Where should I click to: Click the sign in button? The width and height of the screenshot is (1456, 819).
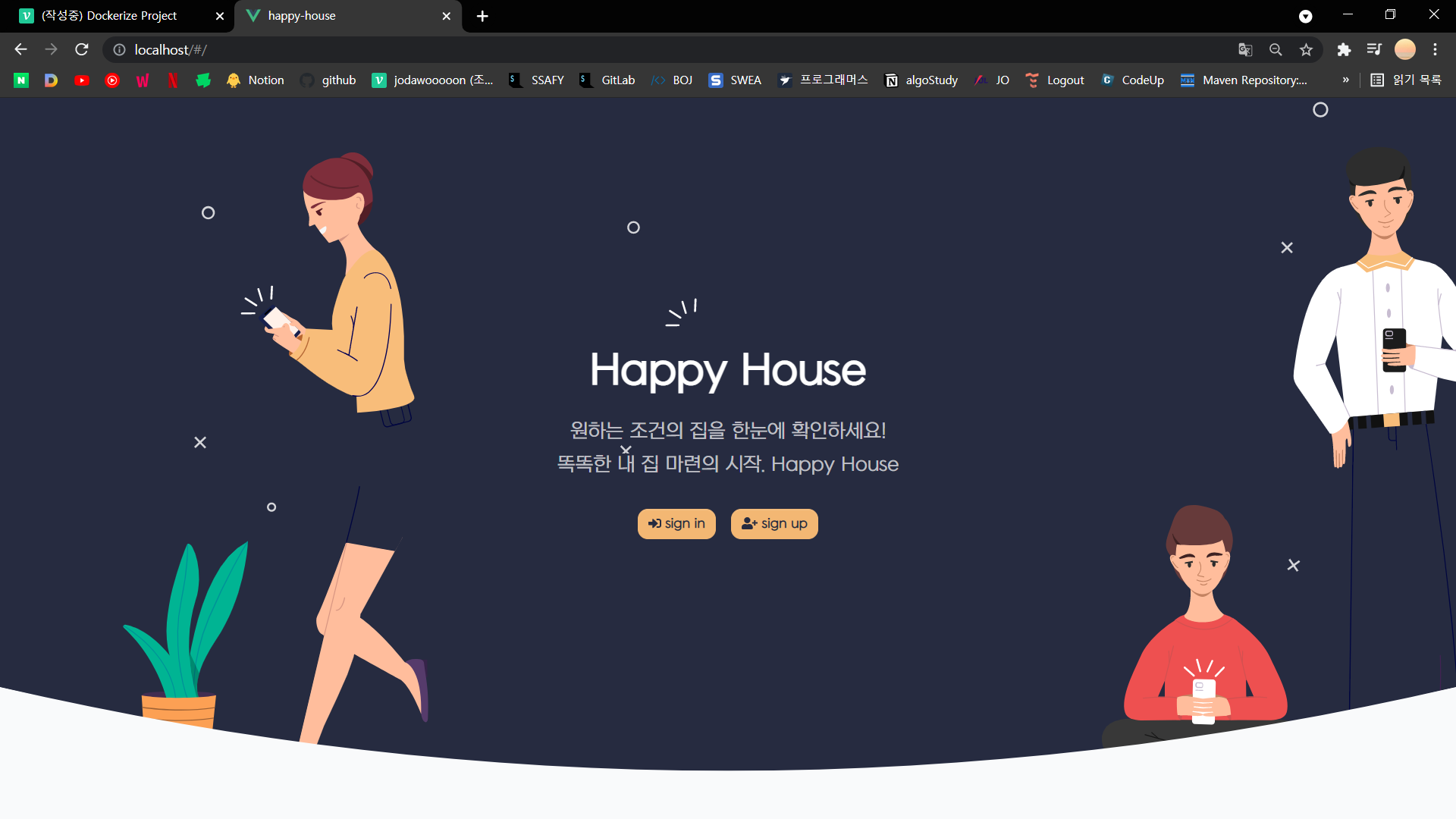676,523
